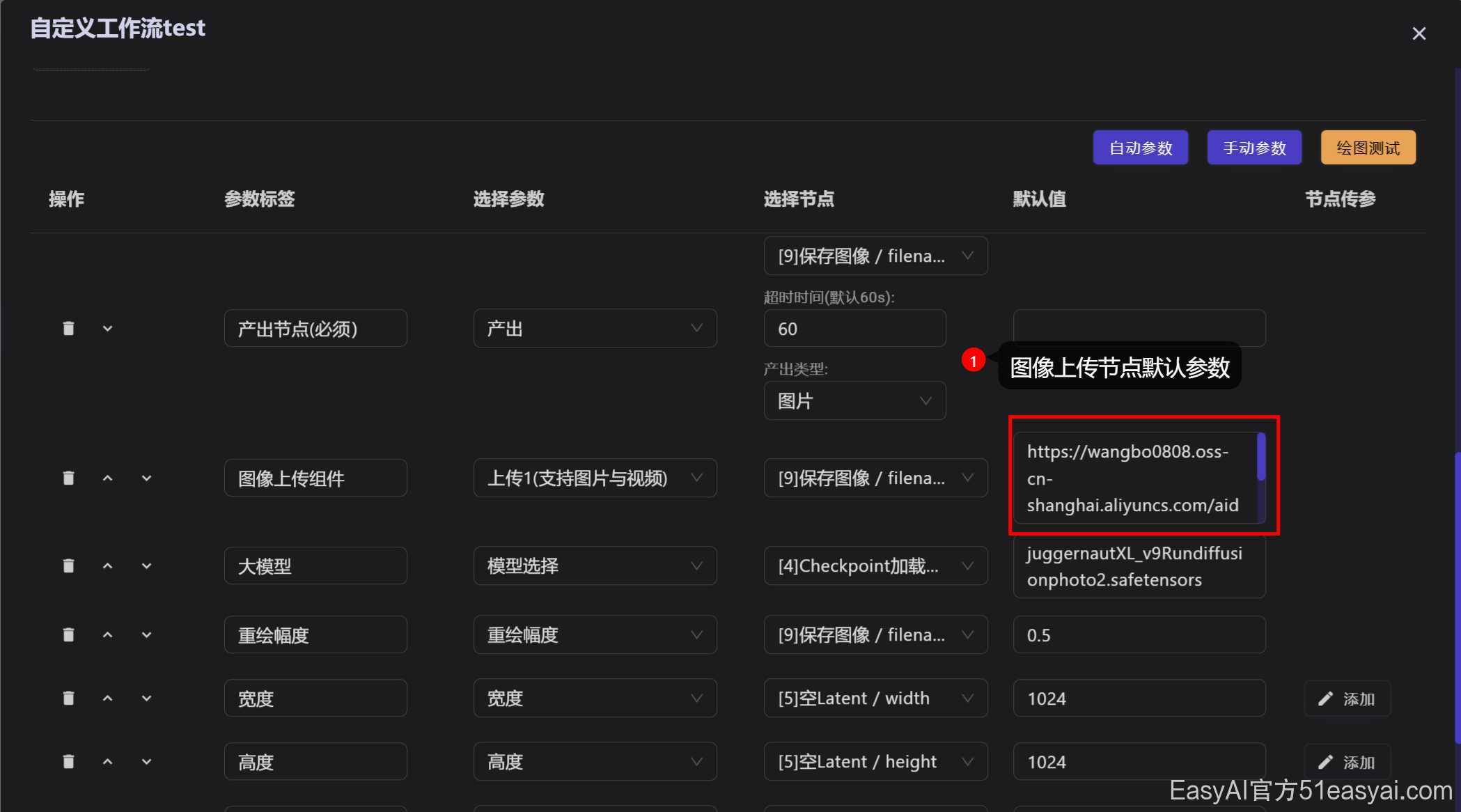Move 大模型 row down
Screen dimensions: 1461x812
pos(146,565)
